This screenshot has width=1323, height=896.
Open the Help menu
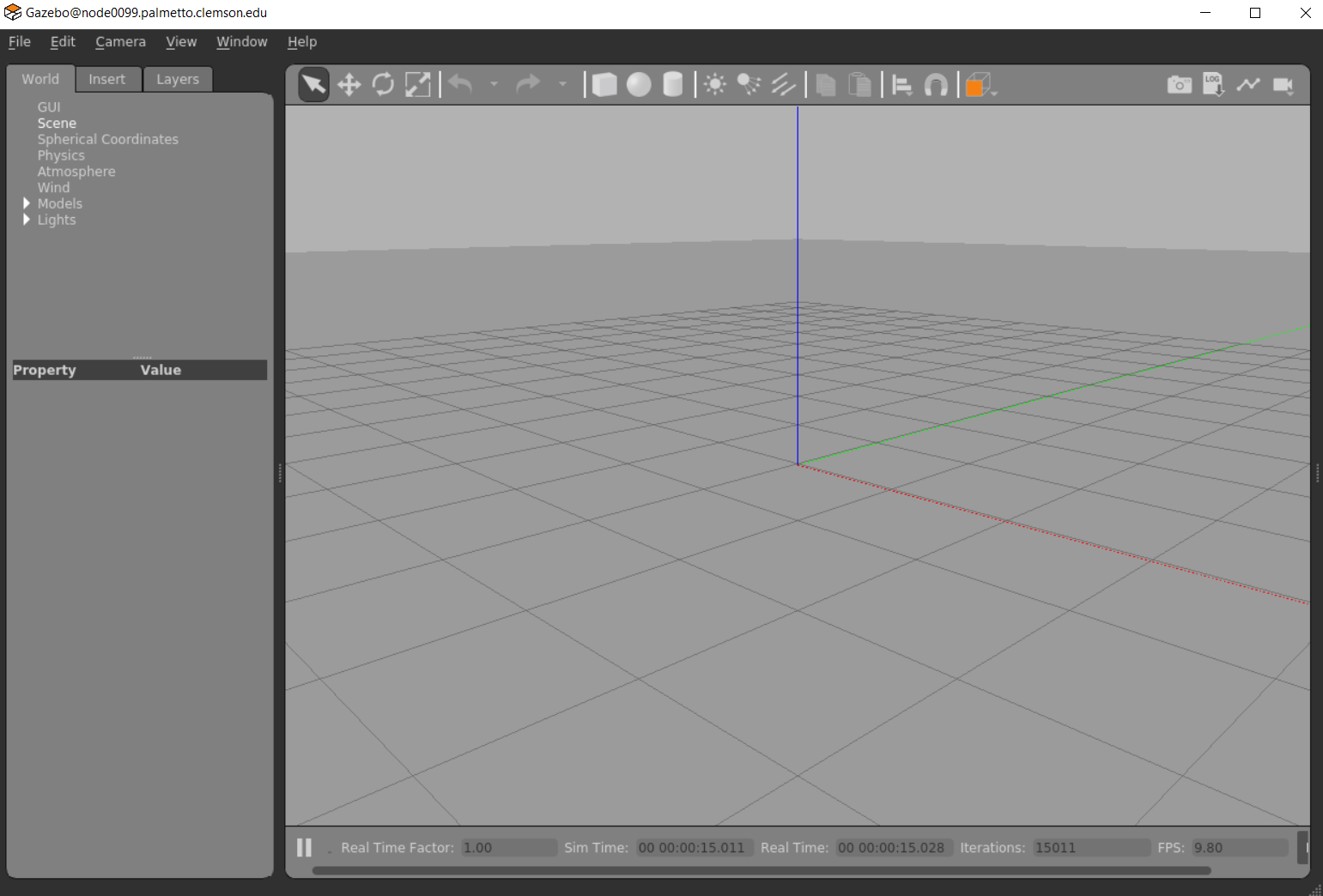301,41
